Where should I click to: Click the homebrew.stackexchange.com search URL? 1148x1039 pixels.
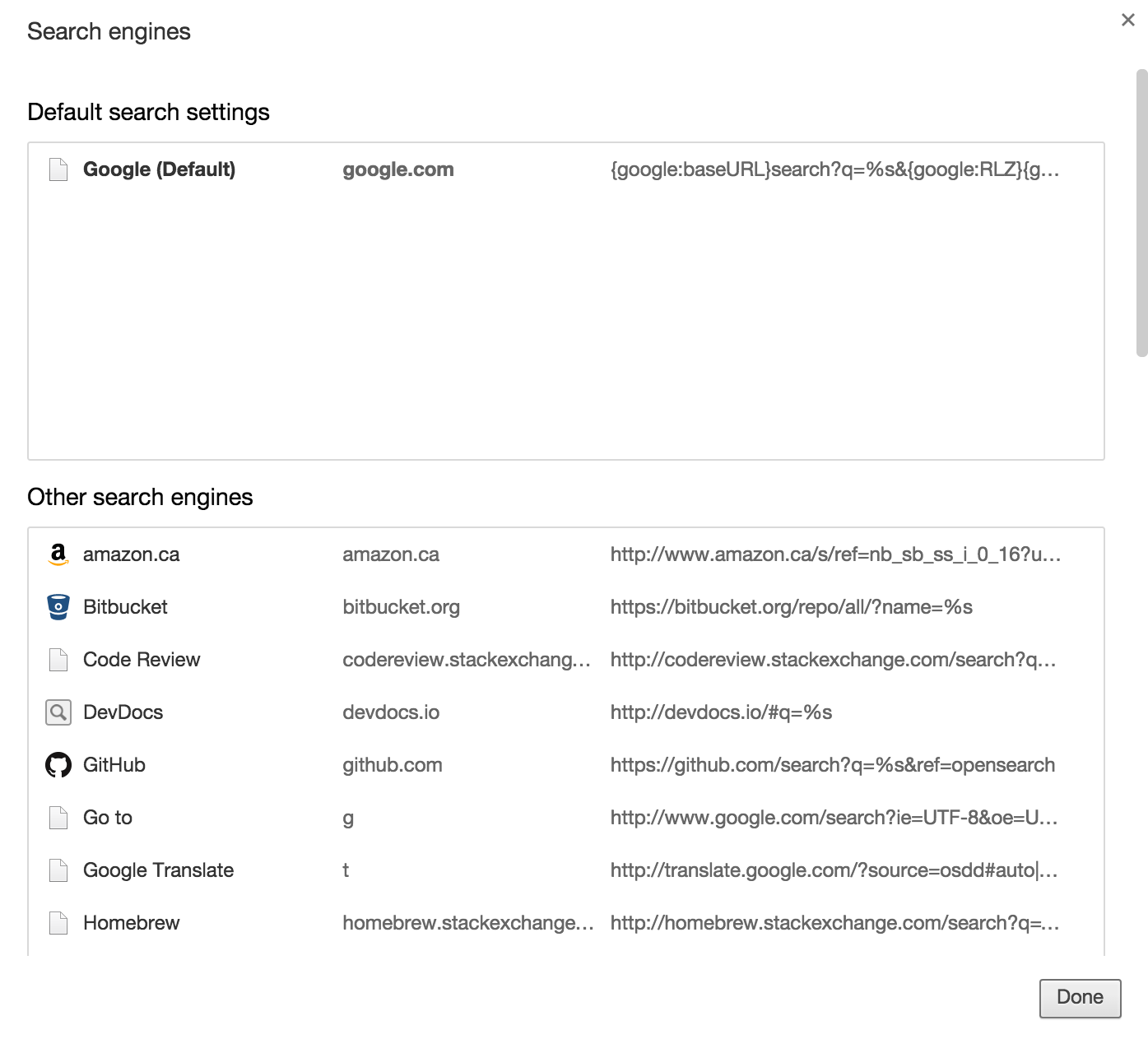point(834,923)
